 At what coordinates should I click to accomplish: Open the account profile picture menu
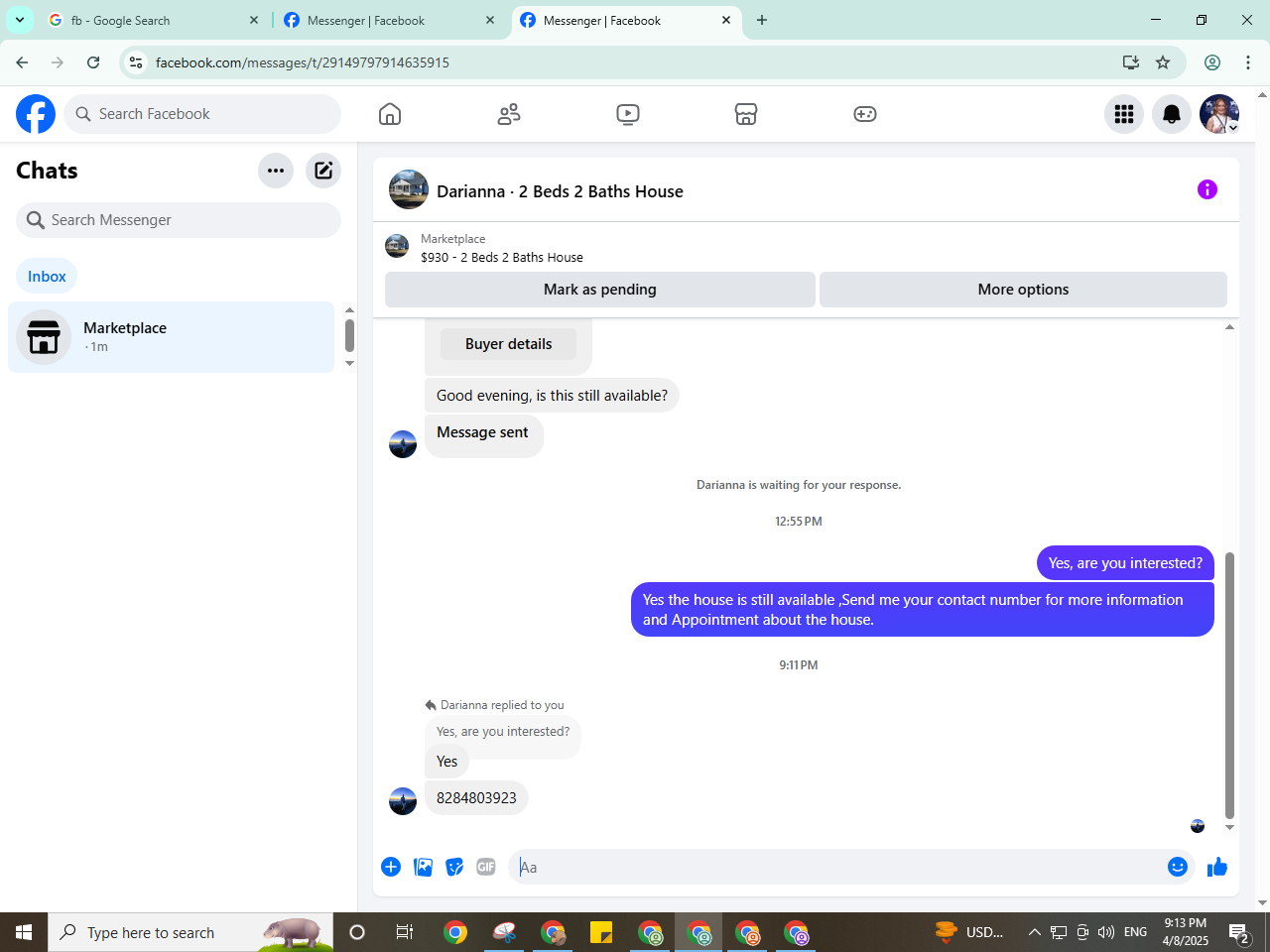1219,114
